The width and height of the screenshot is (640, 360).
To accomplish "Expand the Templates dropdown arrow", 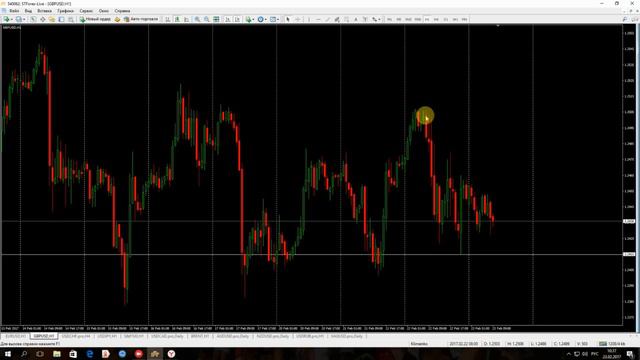I will 278,19.
